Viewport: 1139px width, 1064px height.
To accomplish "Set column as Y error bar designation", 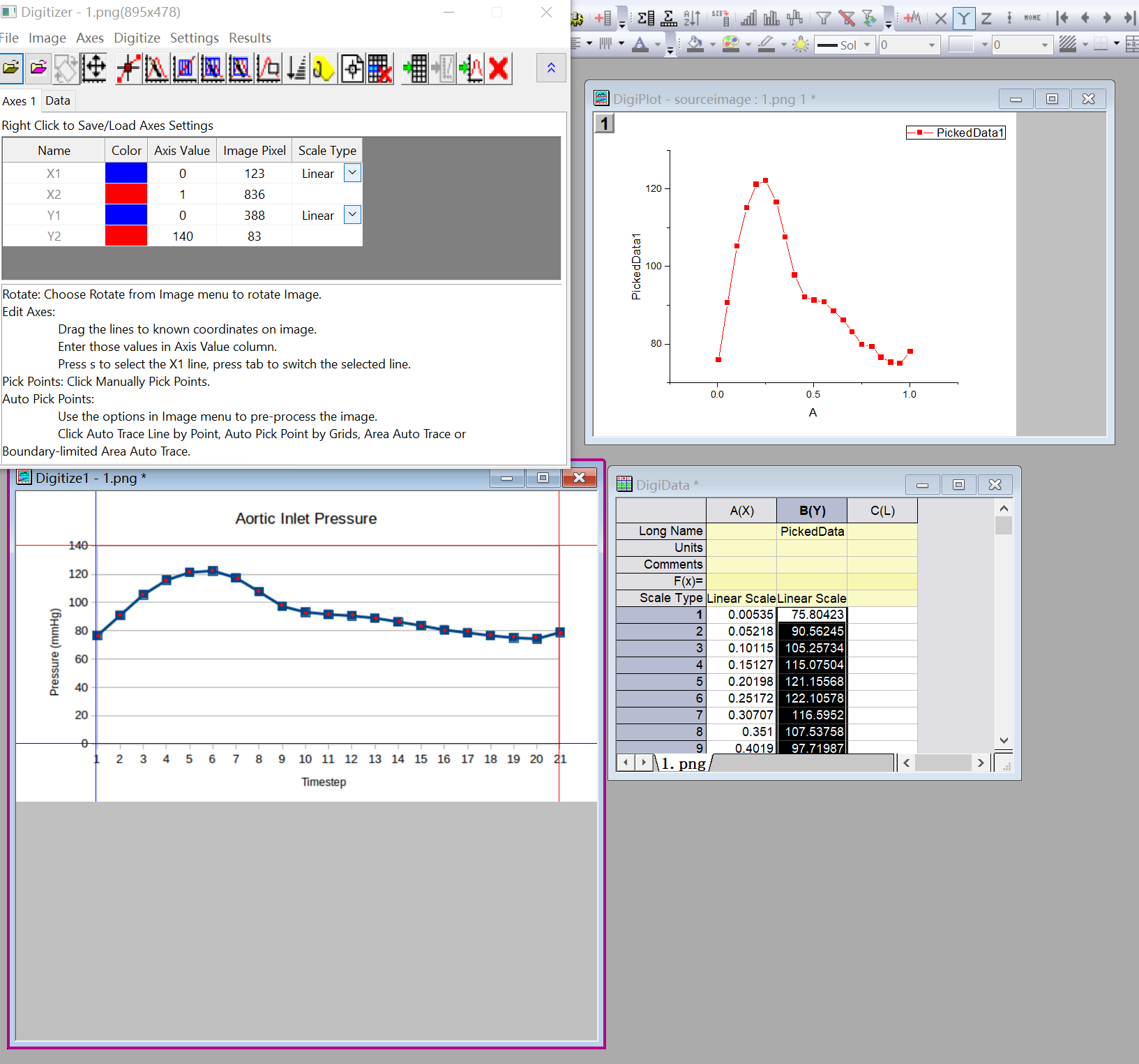I will tap(1009, 18).
